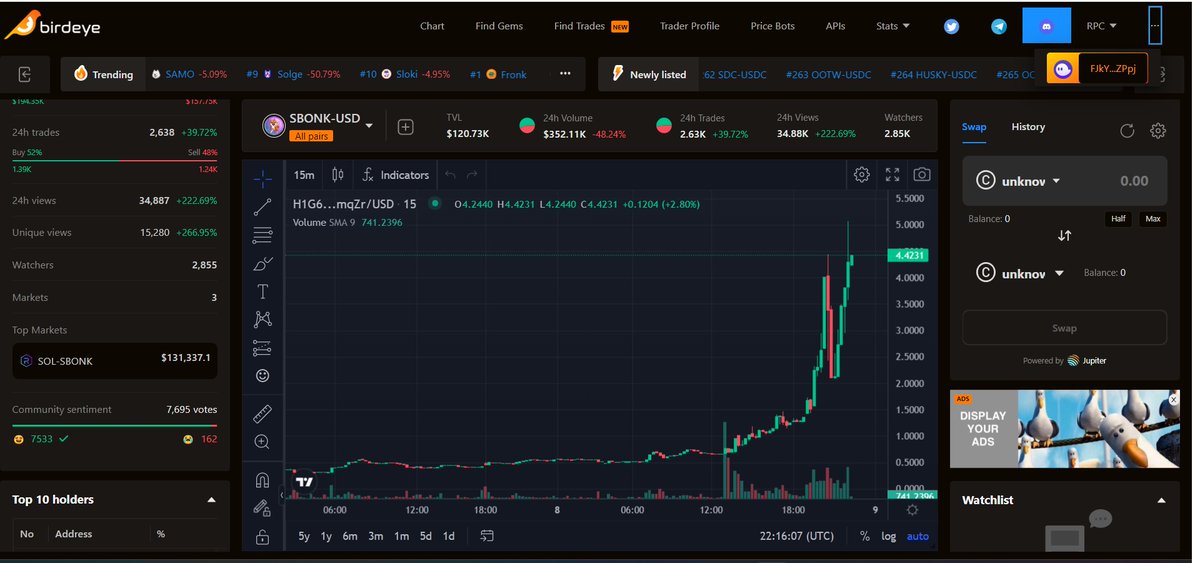
Task: Open the RPC dropdown
Action: click(1101, 26)
